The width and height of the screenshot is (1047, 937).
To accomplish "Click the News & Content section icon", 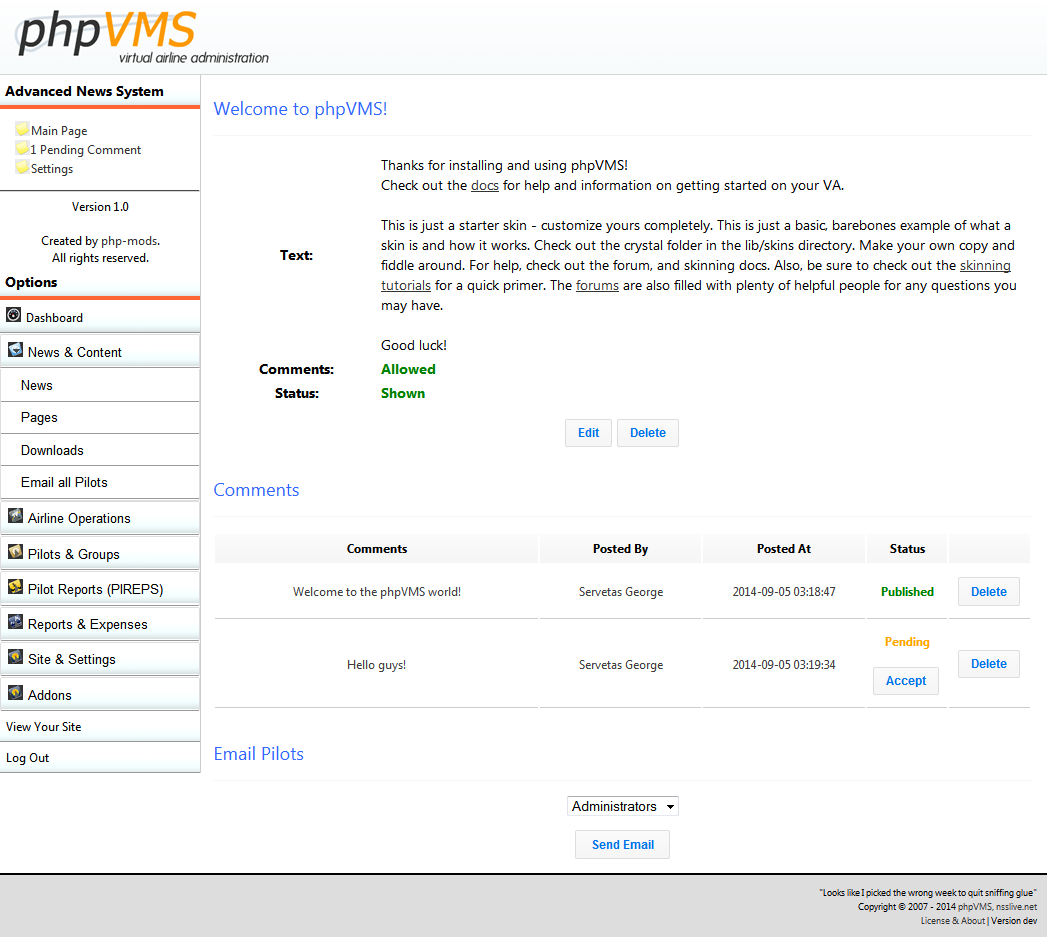I will 15,349.
